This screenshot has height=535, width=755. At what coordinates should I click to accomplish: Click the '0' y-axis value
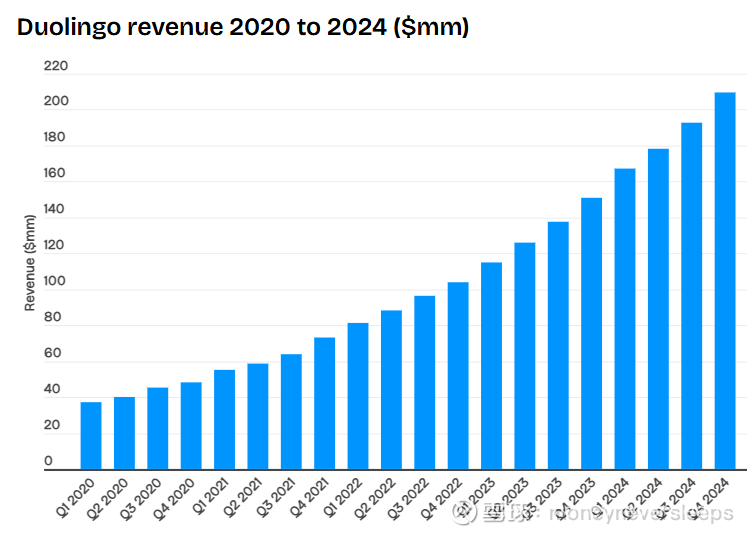[x=48, y=461]
